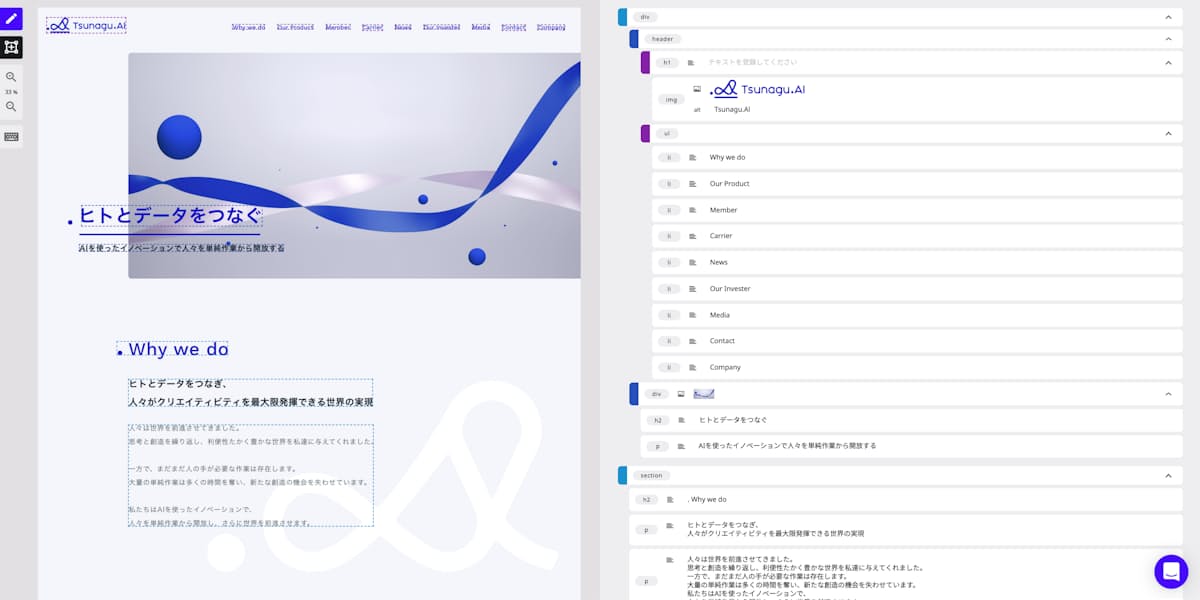The image size is (1200, 600).
Task: Activate the bounding box selection tool
Action: tap(11, 47)
